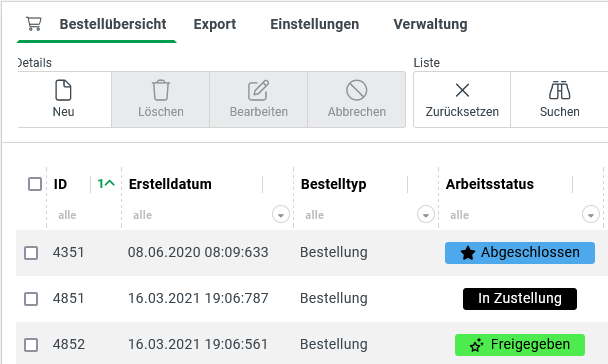Expand Bestelltyp filter dropdown
Screen dimensions: 608x364
(425, 214)
